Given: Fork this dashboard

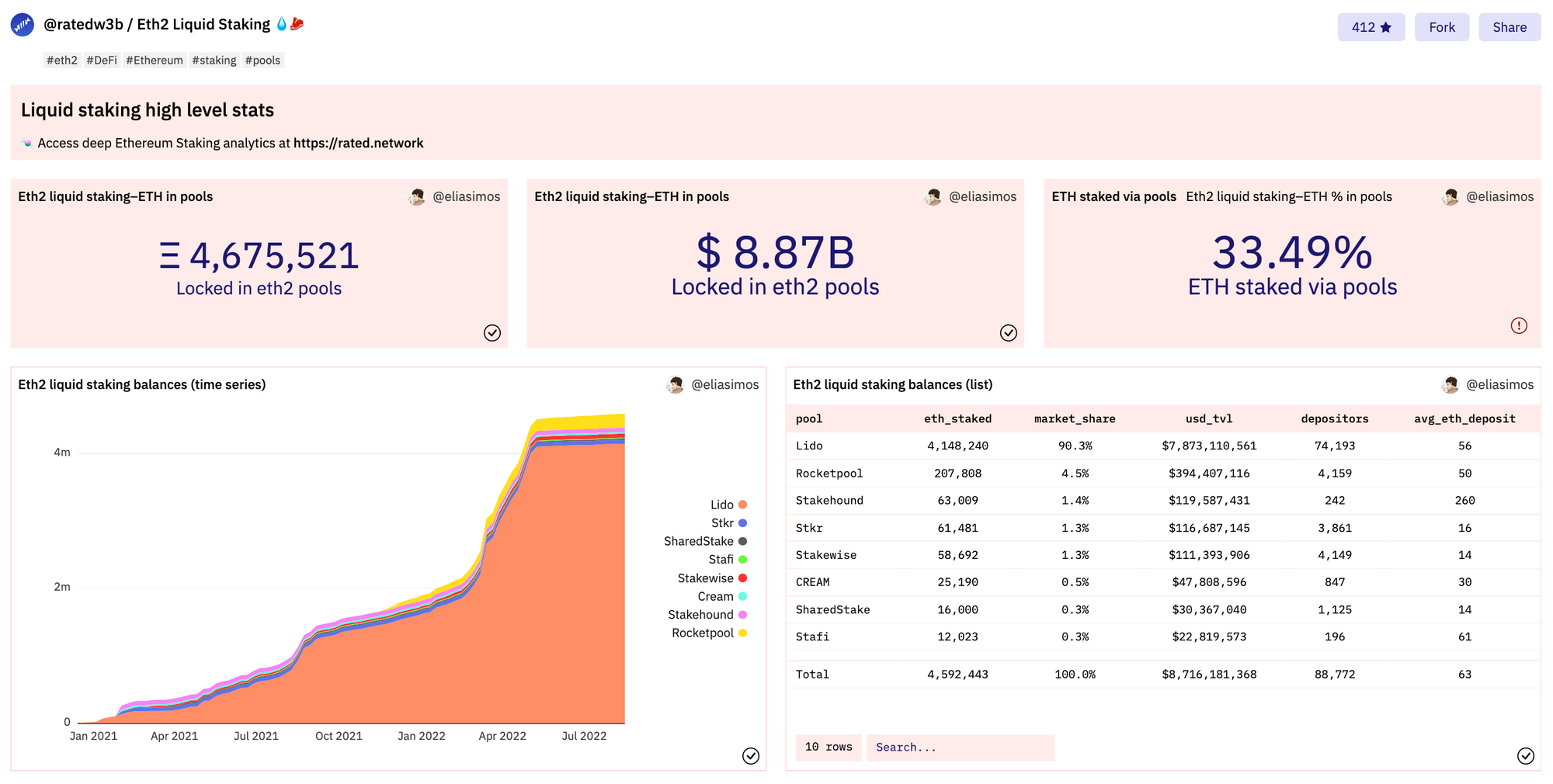Looking at the screenshot, I should tap(1441, 27).
